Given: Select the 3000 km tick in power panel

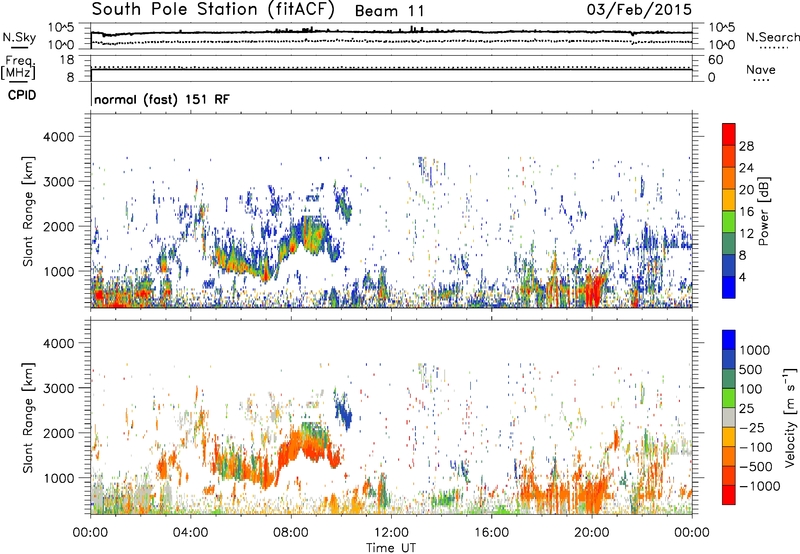Looking at the screenshot, I should coord(58,182).
